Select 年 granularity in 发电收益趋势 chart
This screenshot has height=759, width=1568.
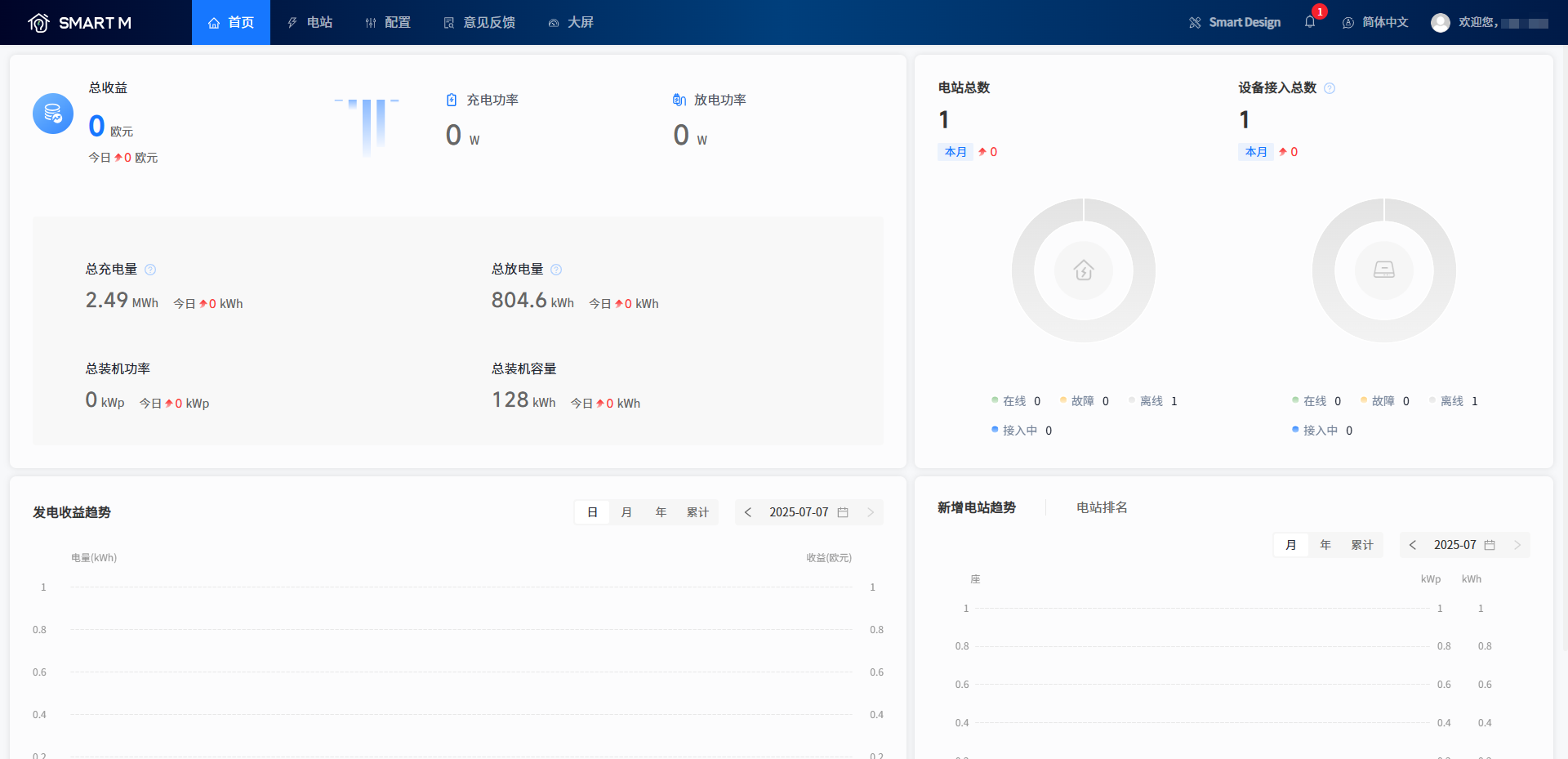click(x=661, y=512)
